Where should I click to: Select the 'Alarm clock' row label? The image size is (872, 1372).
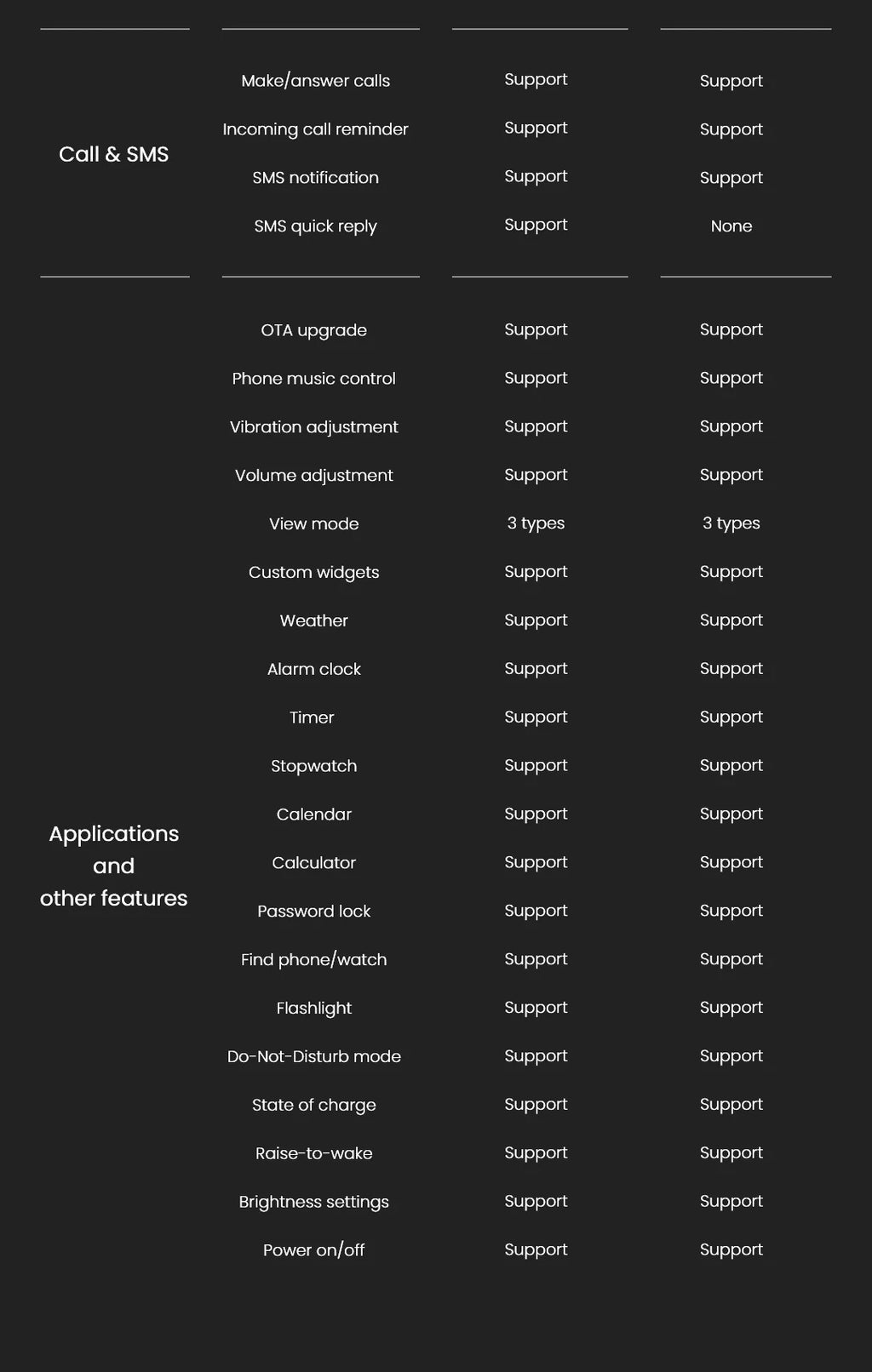(x=313, y=670)
